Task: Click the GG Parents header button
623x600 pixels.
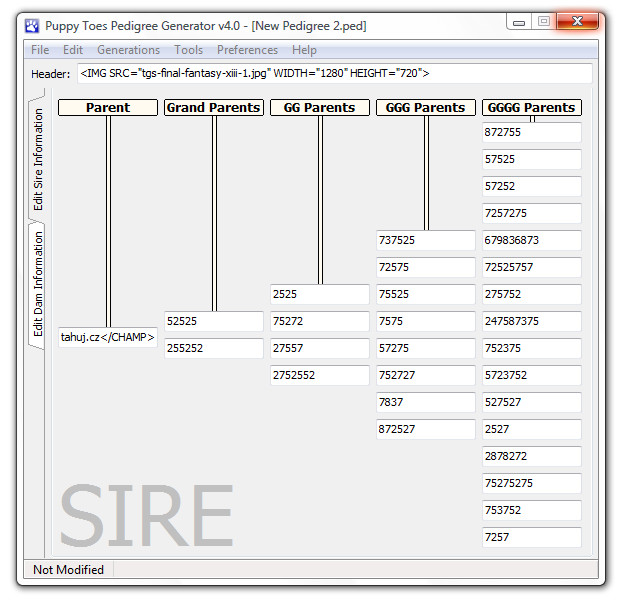Action: 320,108
